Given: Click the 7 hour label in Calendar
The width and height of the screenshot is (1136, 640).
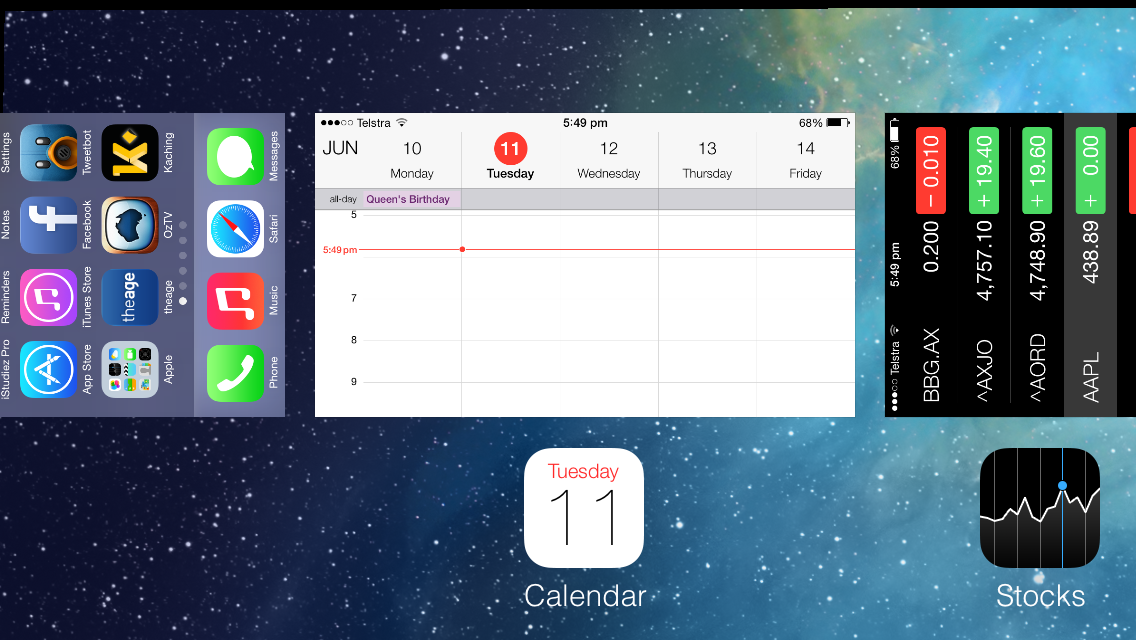Looking at the screenshot, I should coord(354,298).
